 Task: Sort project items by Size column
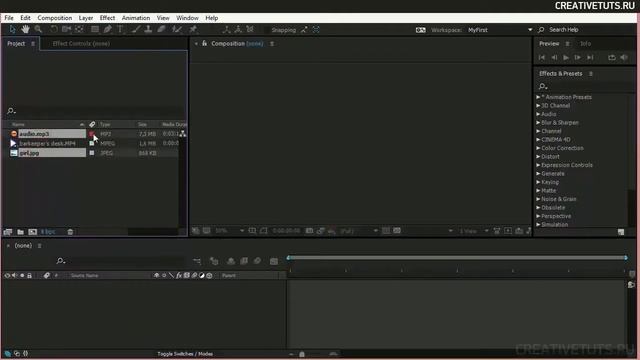(142, 124)
